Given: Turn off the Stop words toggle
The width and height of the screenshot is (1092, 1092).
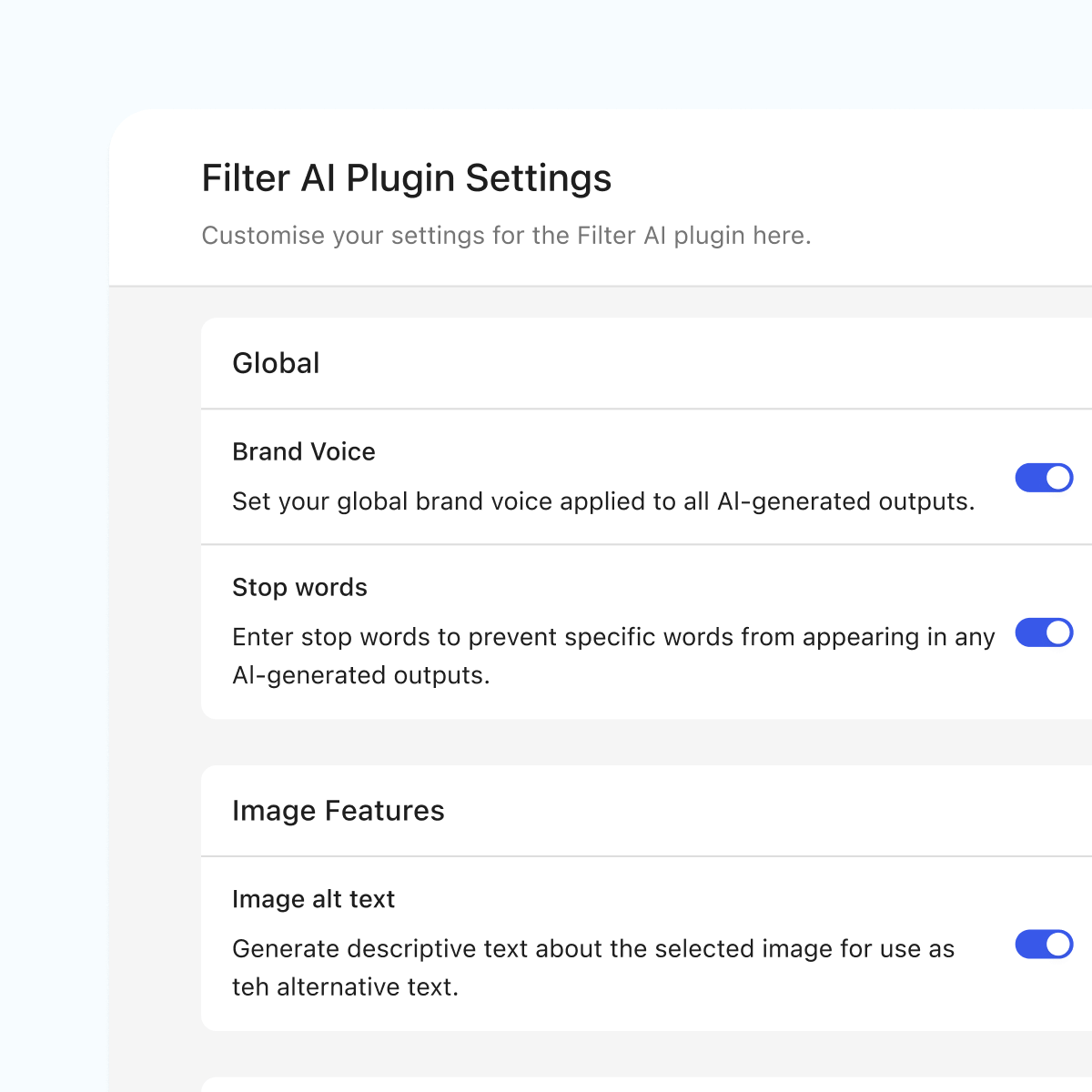Looking at the screenshot, I should pos(1044,632).
